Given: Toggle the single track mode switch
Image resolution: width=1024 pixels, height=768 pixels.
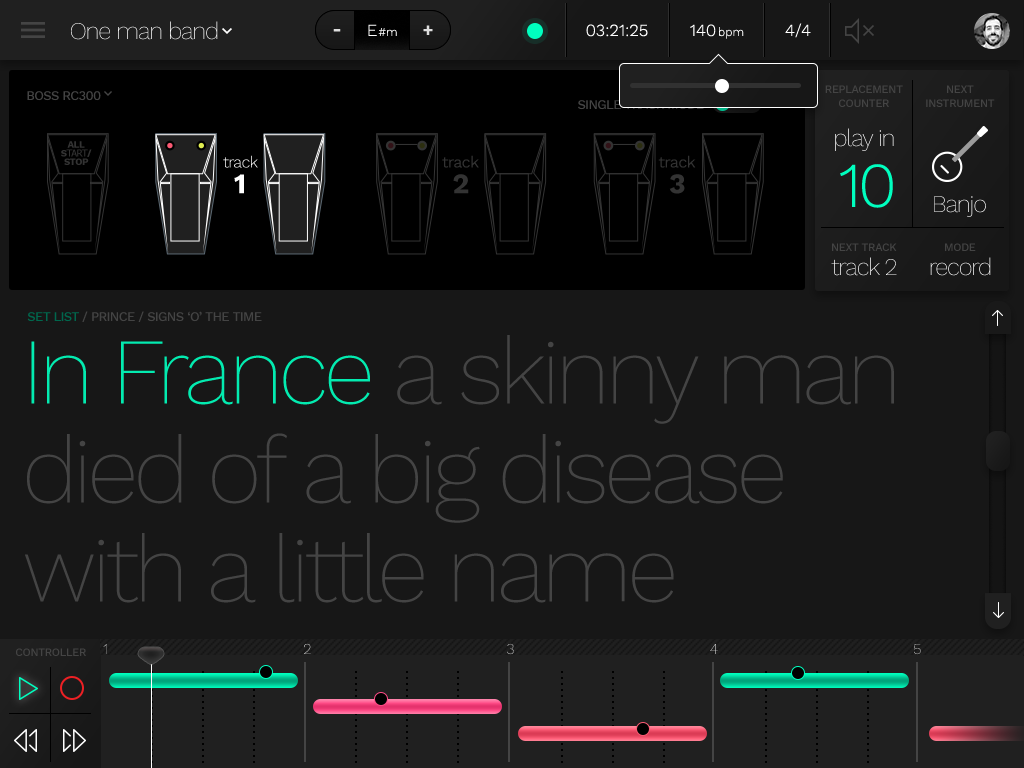Looking at the screenshot, I should pos(730,105).
